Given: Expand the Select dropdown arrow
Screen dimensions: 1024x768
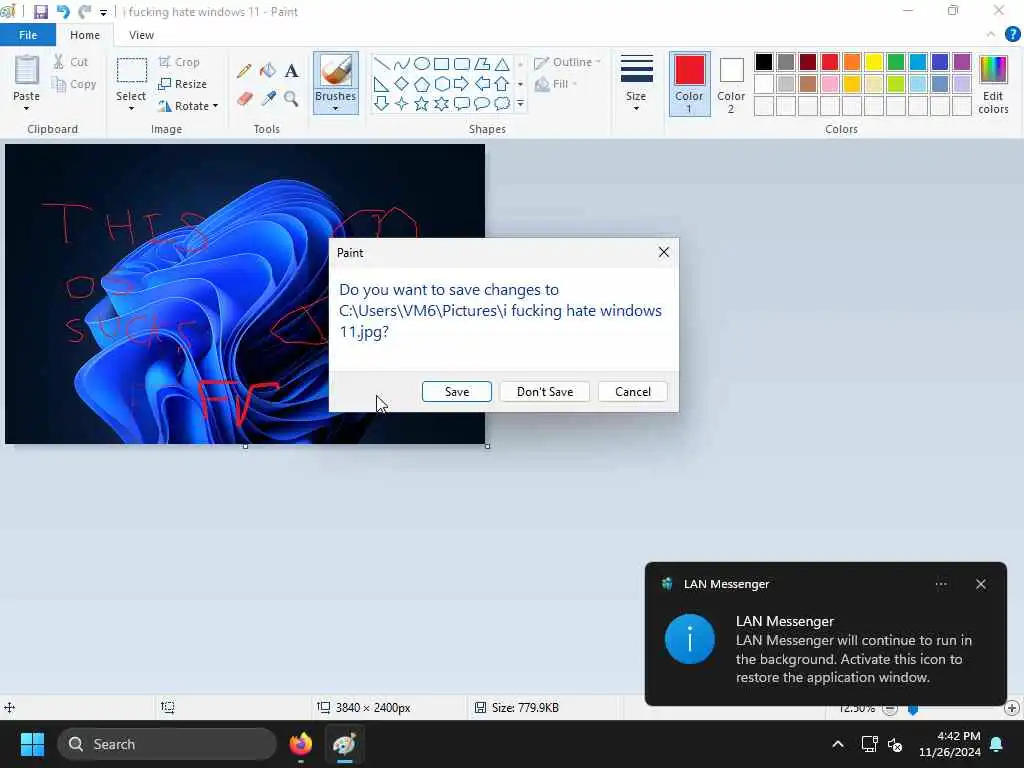Looking at the screenshot, I should pyautogui.click(x=131, y=107).
